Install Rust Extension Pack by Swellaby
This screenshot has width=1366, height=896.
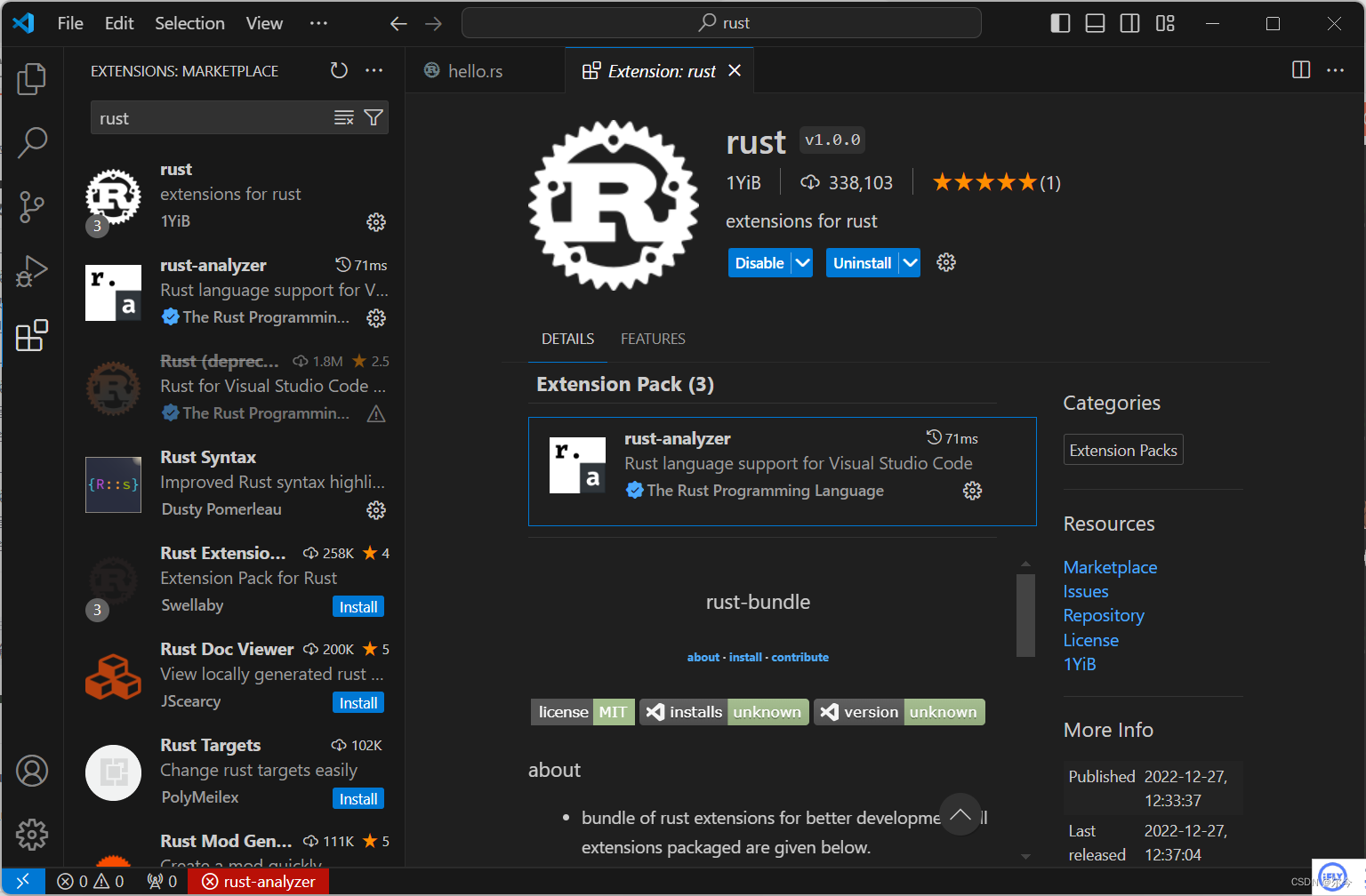pyautogui.click(x=358, y=607)
